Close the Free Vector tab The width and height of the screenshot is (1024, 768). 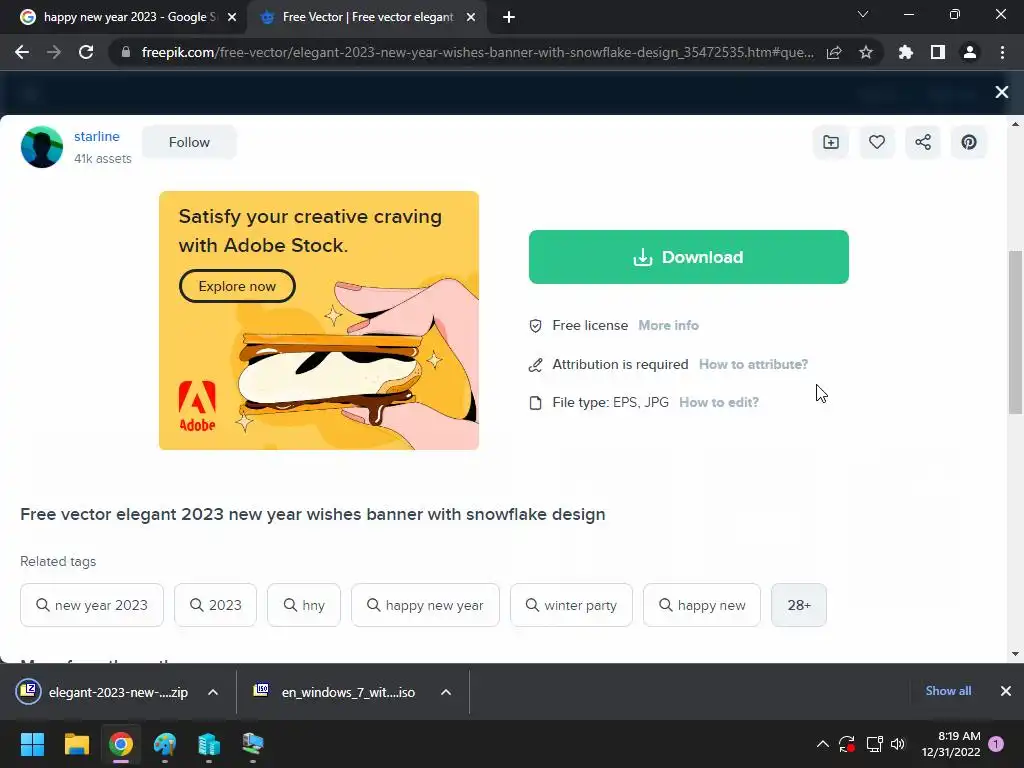click(471, 18)
